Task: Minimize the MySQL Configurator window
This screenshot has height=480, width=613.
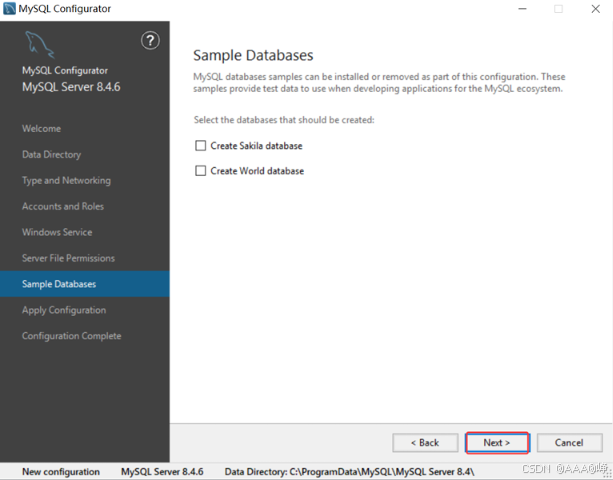Action: click(x=522, y=9)
